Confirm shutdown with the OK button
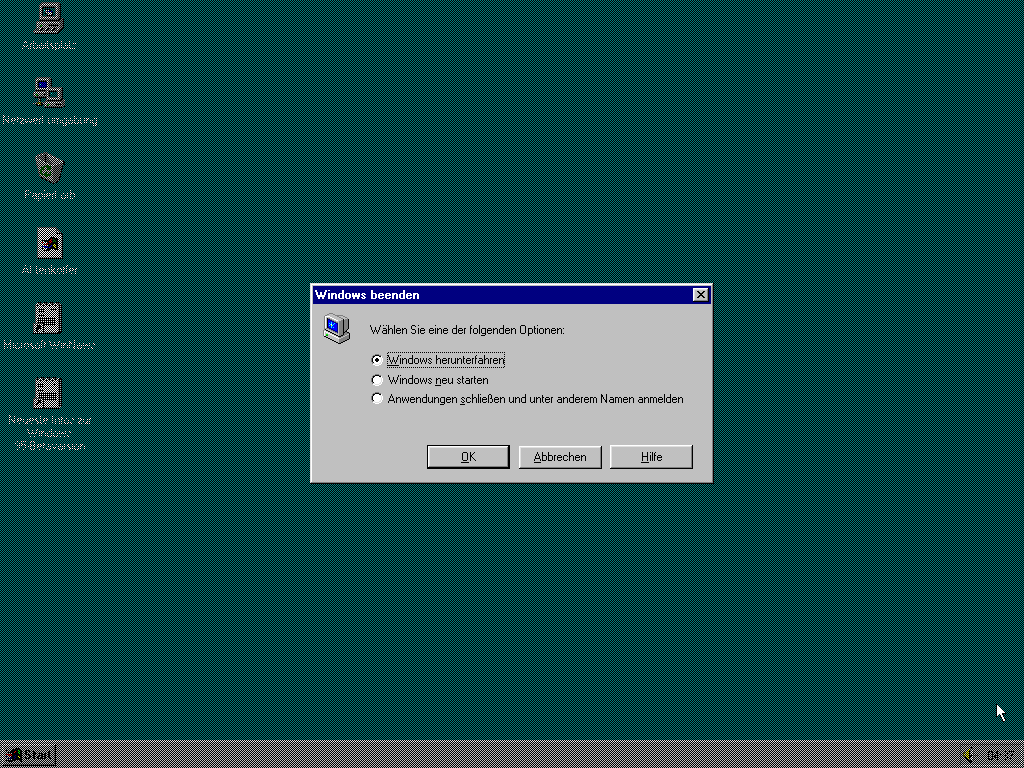This screenshot has width=1024, height=768. pyautogui.click(x=468, y=456)
